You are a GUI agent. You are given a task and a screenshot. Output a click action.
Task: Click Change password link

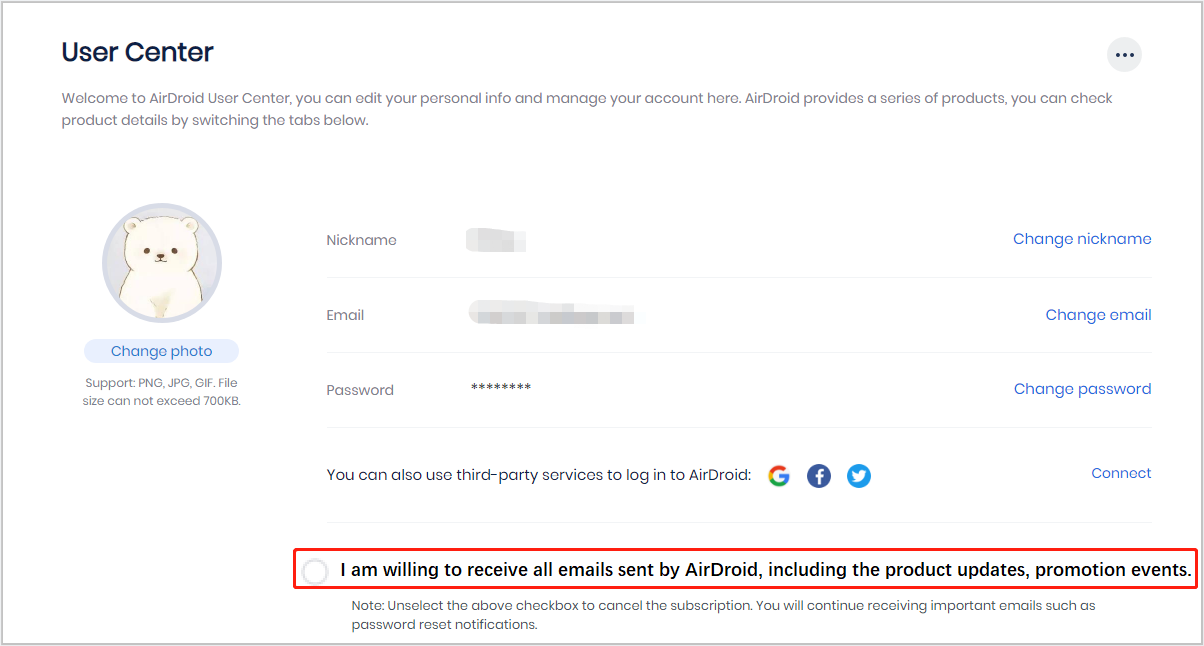point(1082,389)
